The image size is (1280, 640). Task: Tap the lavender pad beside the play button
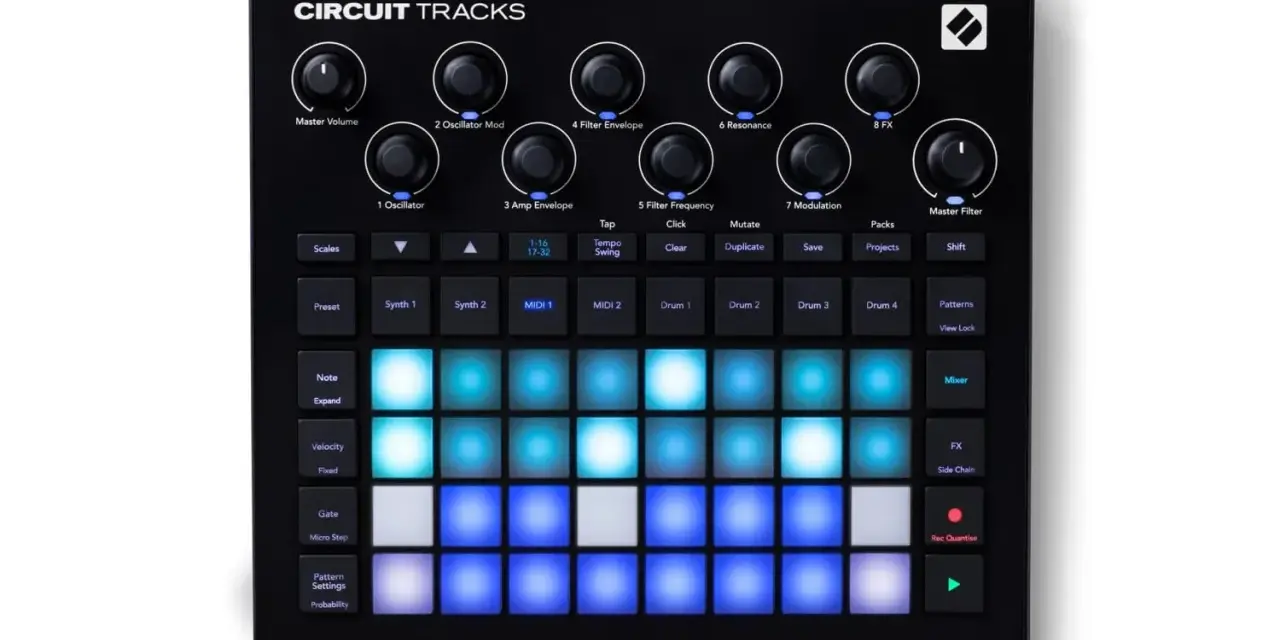(x=881, y=584)
